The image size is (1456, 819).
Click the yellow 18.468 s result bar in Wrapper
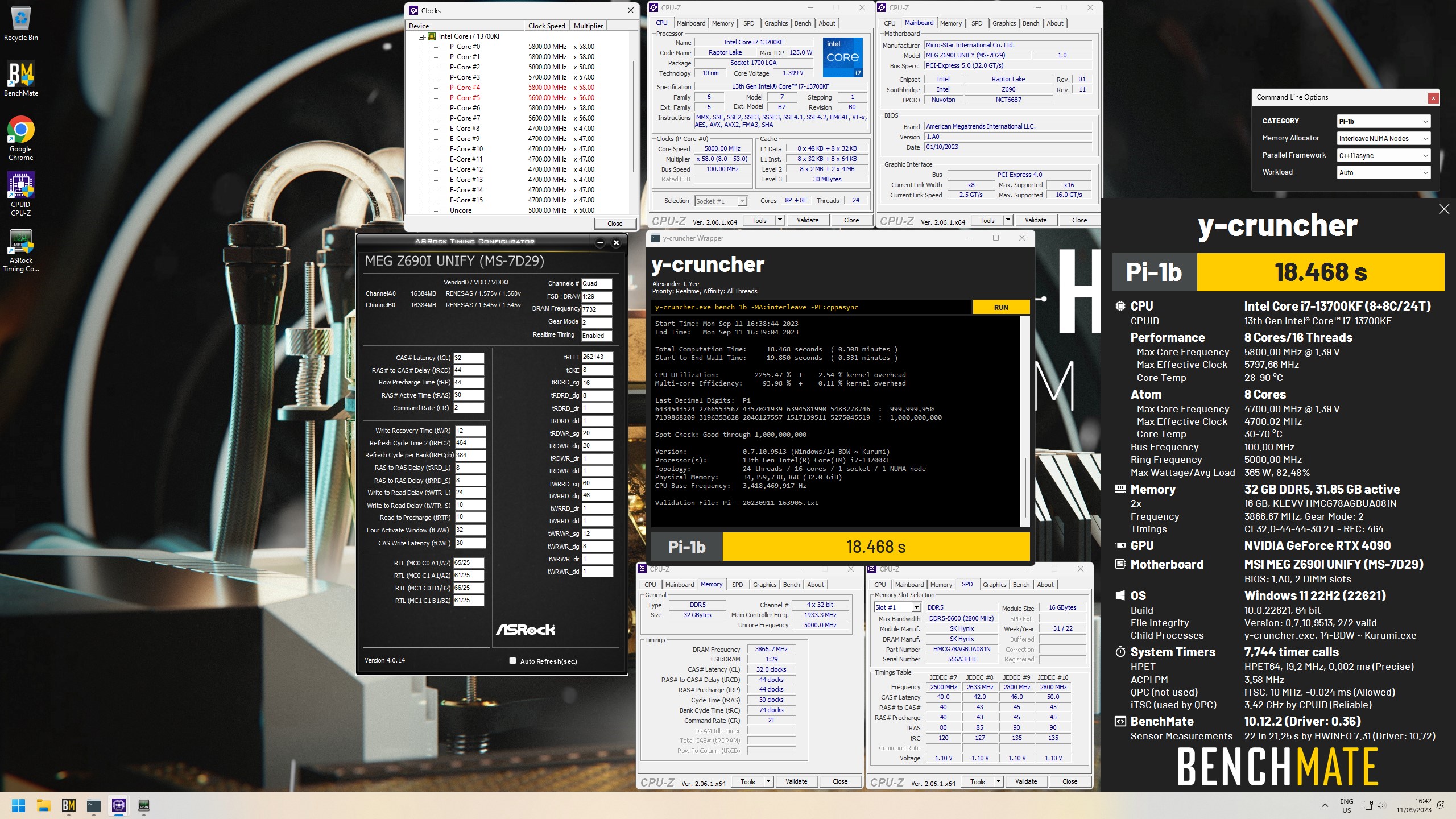click(x=876, y=547)
